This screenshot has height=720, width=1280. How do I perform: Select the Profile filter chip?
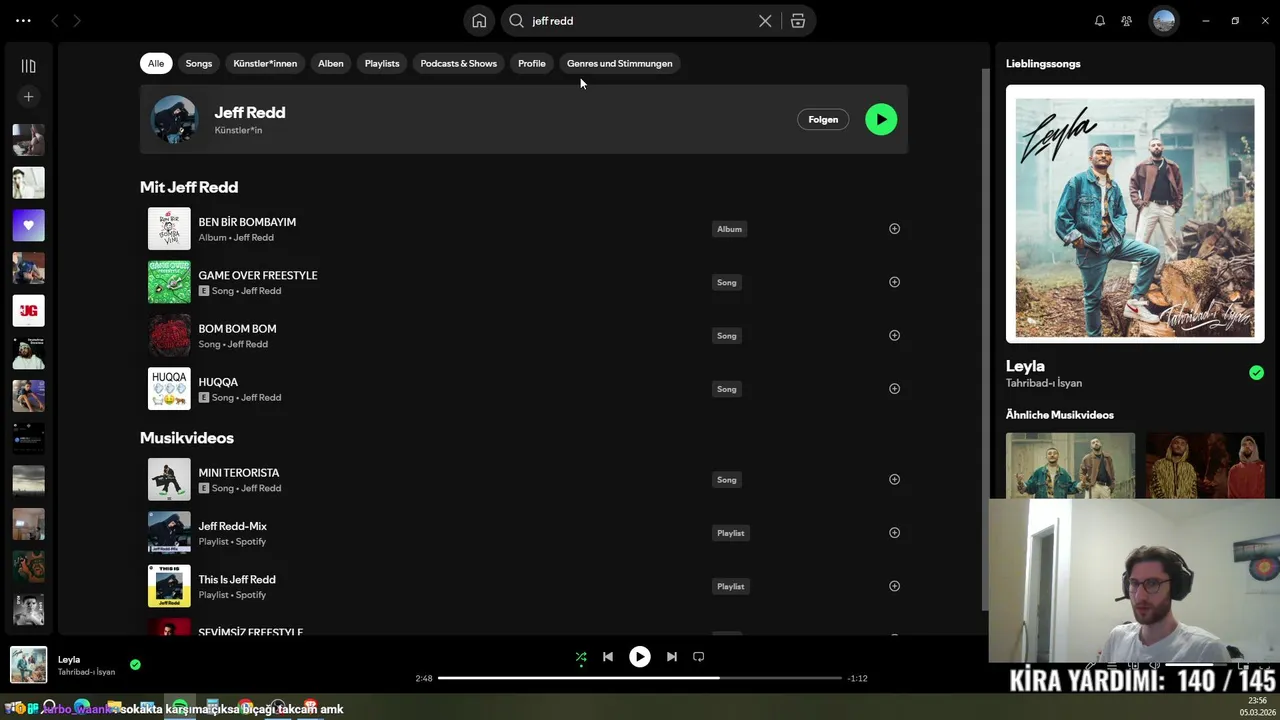532,63
